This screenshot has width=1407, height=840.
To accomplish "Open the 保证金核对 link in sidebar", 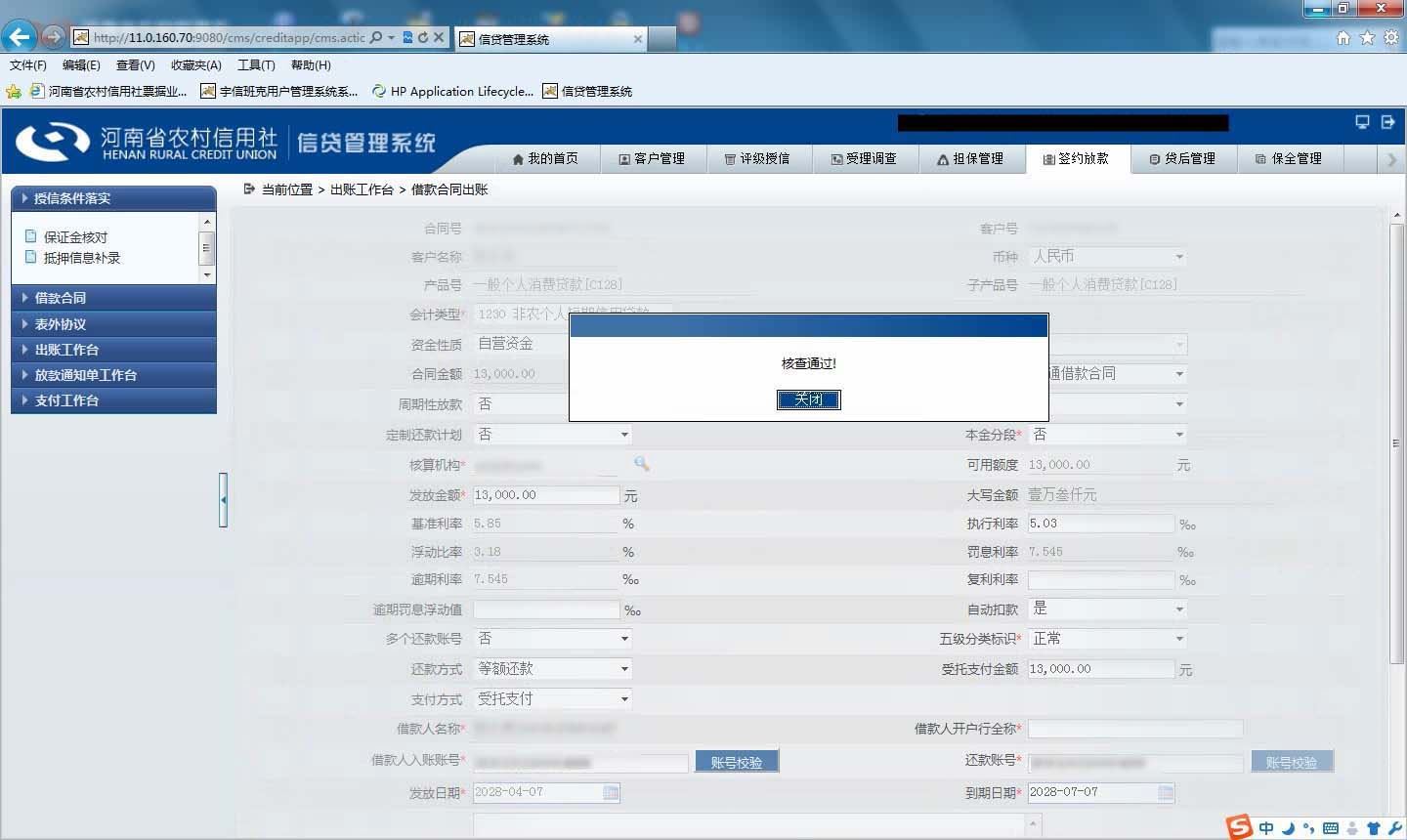I will point(76,237).
